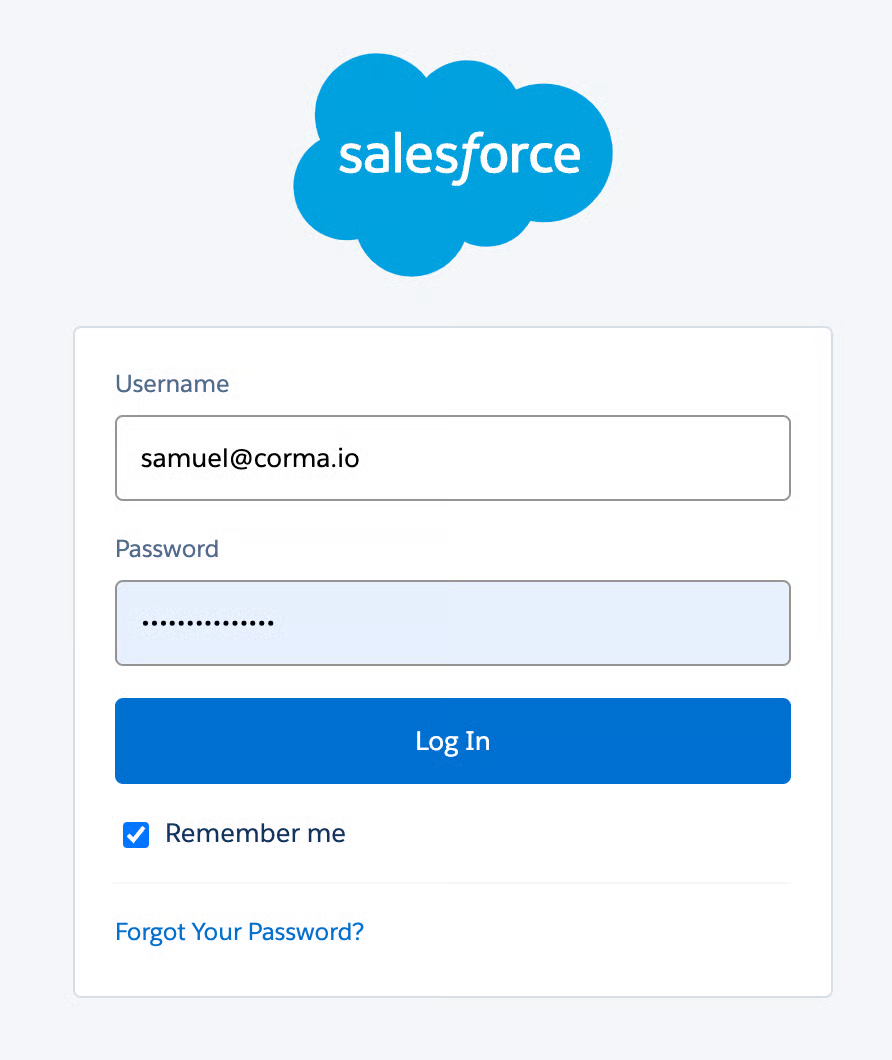
Task: Click the Username input field
Action: [x=452, y=458]
